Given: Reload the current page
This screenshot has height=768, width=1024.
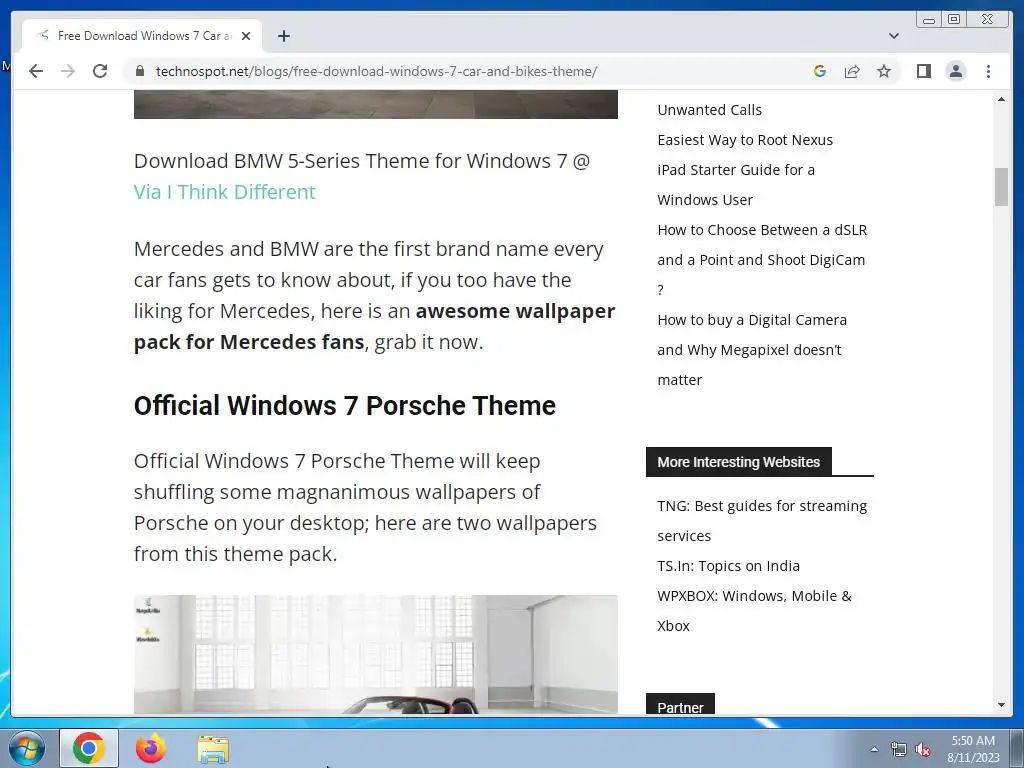Looking at the screenshot, I should pyautogui.click(x=100, y=71).
